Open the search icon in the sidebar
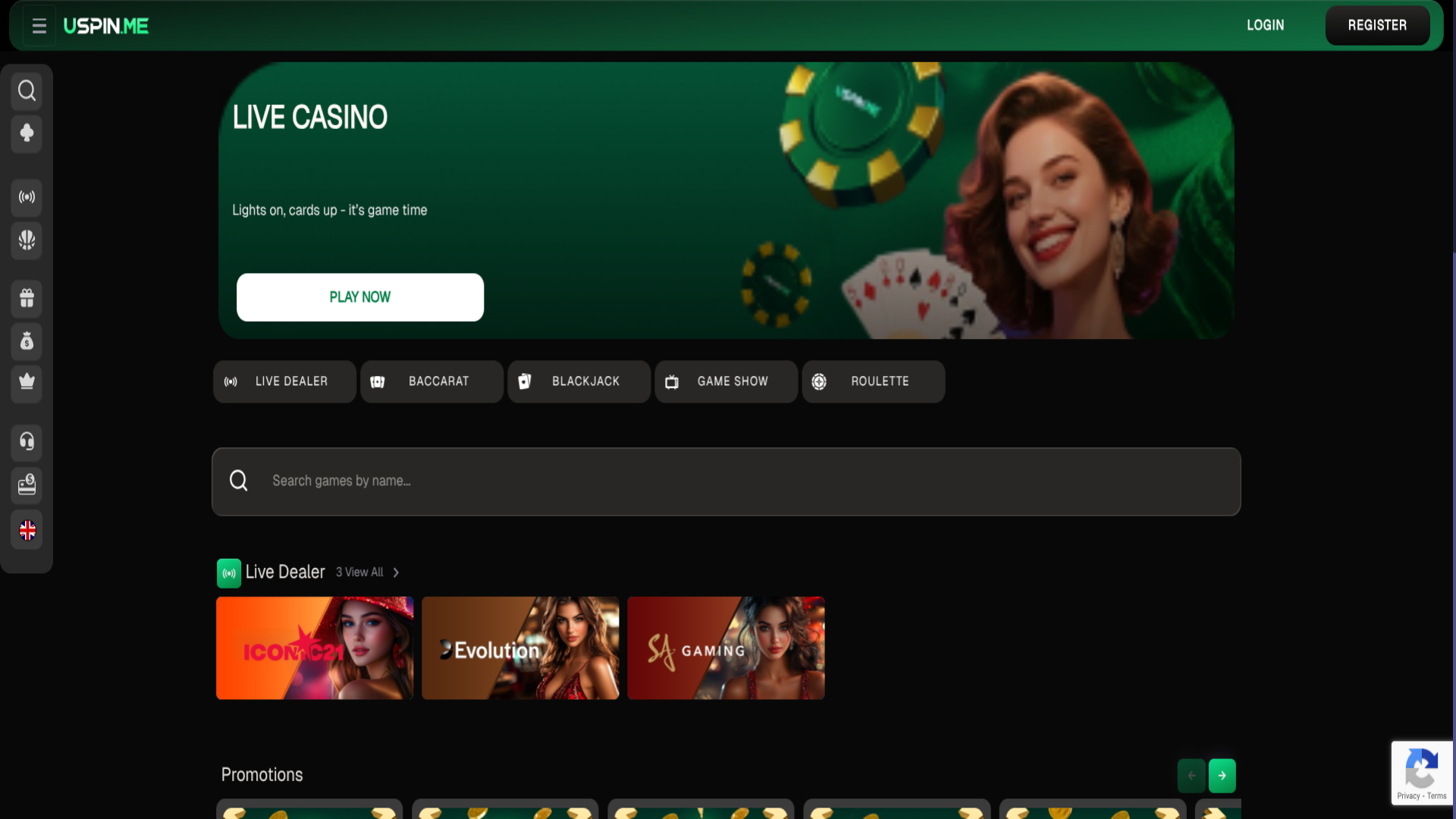 (x=27, y=90)
